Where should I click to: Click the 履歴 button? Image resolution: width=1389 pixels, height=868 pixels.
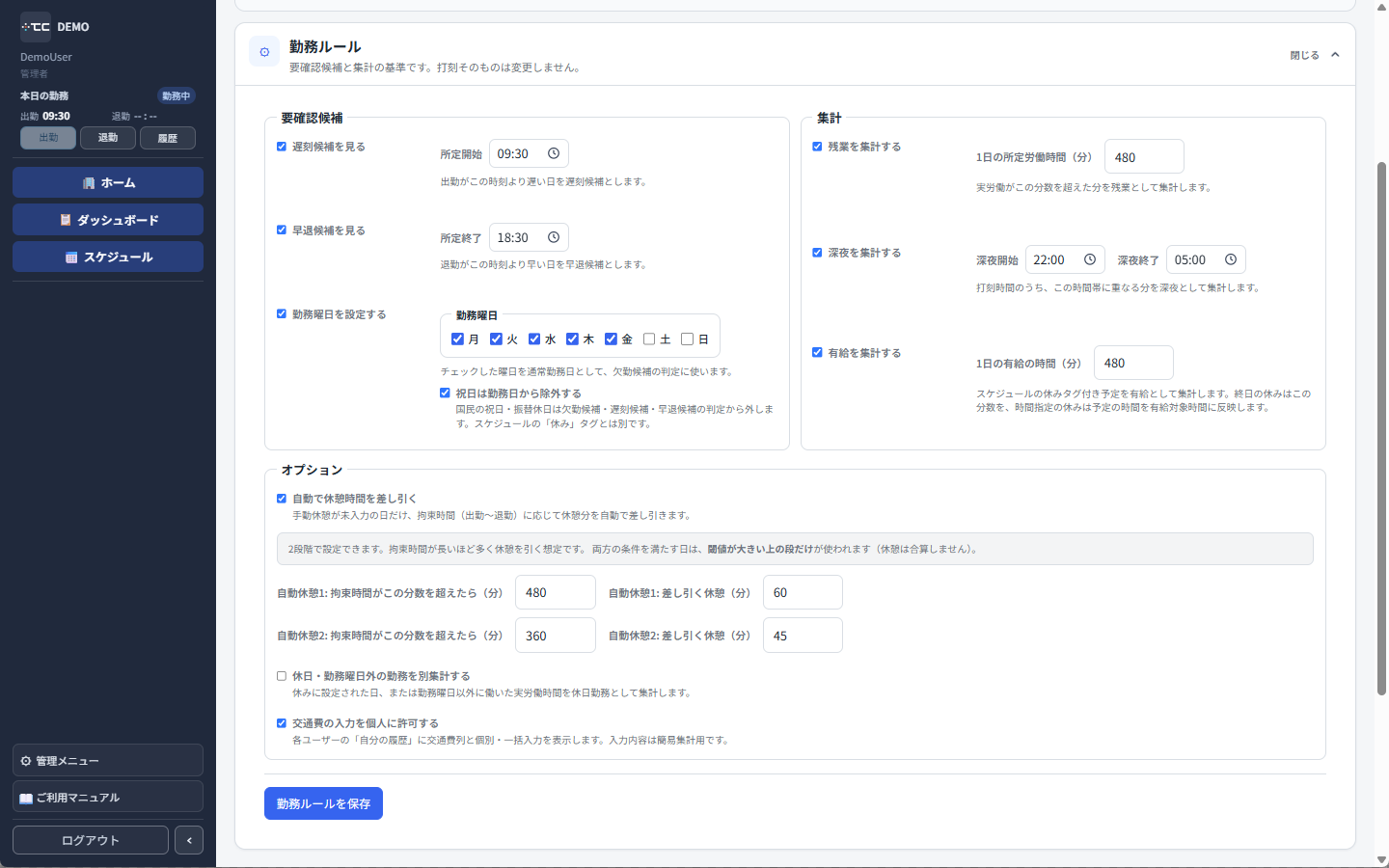(x=168, y=138)
